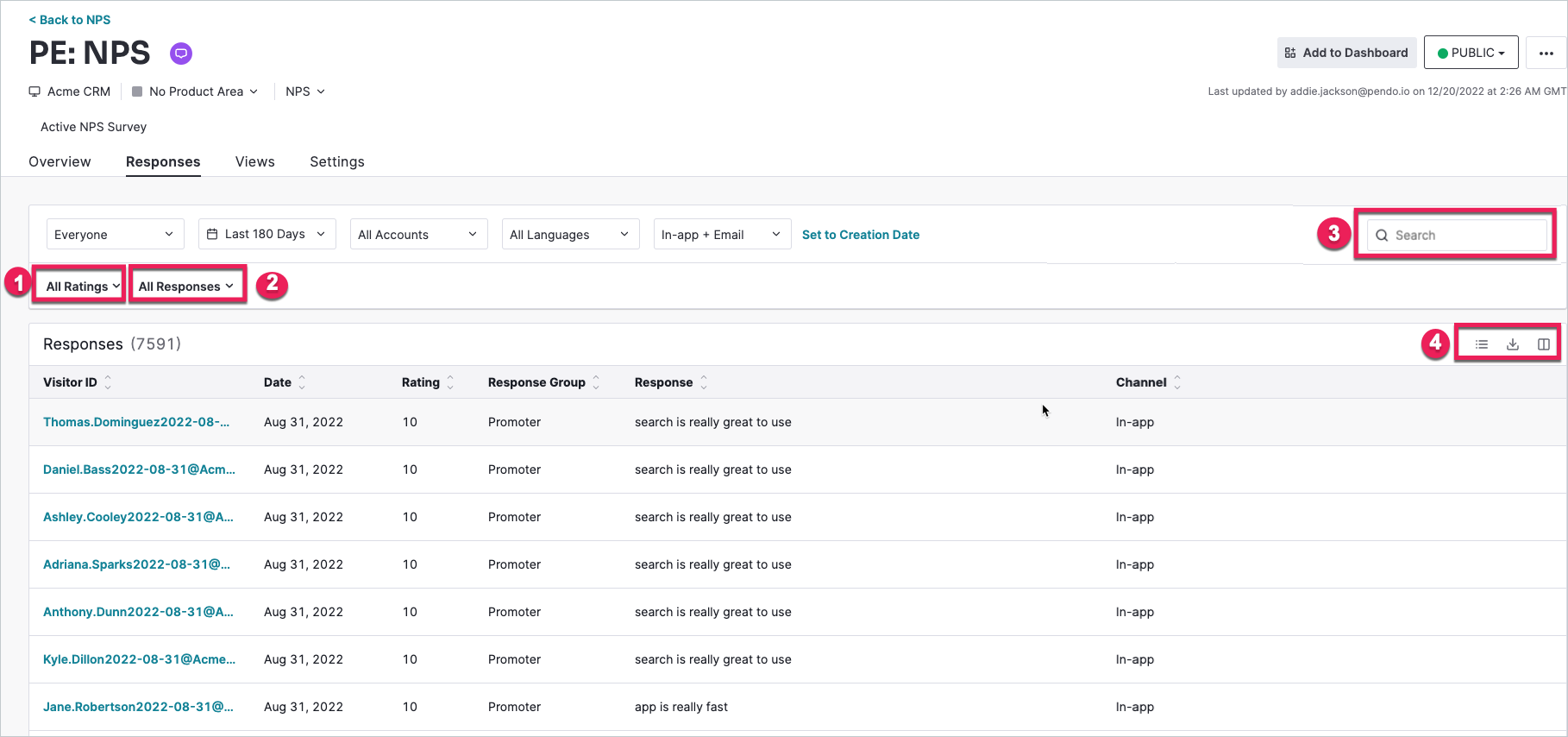Go to the Views tab
Viewport: 1568px width, 737px height.
click(x=255, y=162)
